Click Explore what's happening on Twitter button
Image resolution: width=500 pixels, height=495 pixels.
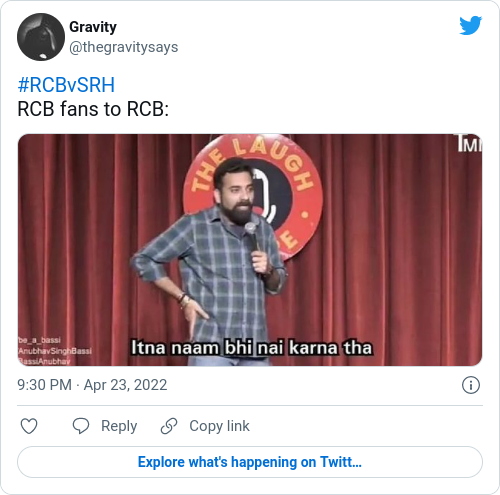(x=250, y=462)
